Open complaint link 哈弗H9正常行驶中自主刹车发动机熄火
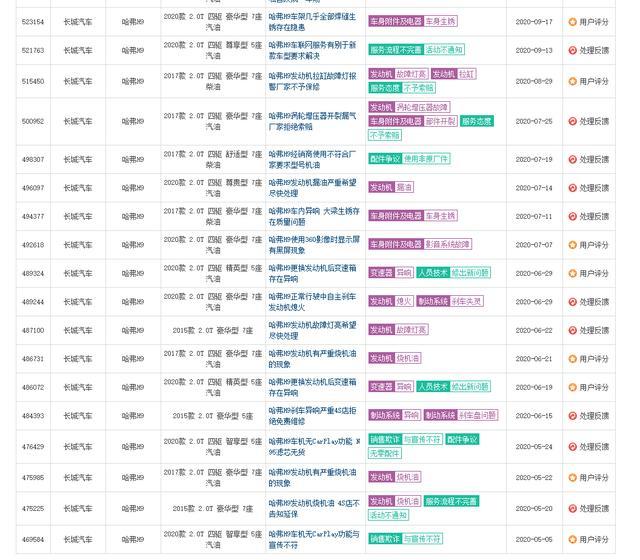This screenshot has width=640, height=560. point(312,302)
